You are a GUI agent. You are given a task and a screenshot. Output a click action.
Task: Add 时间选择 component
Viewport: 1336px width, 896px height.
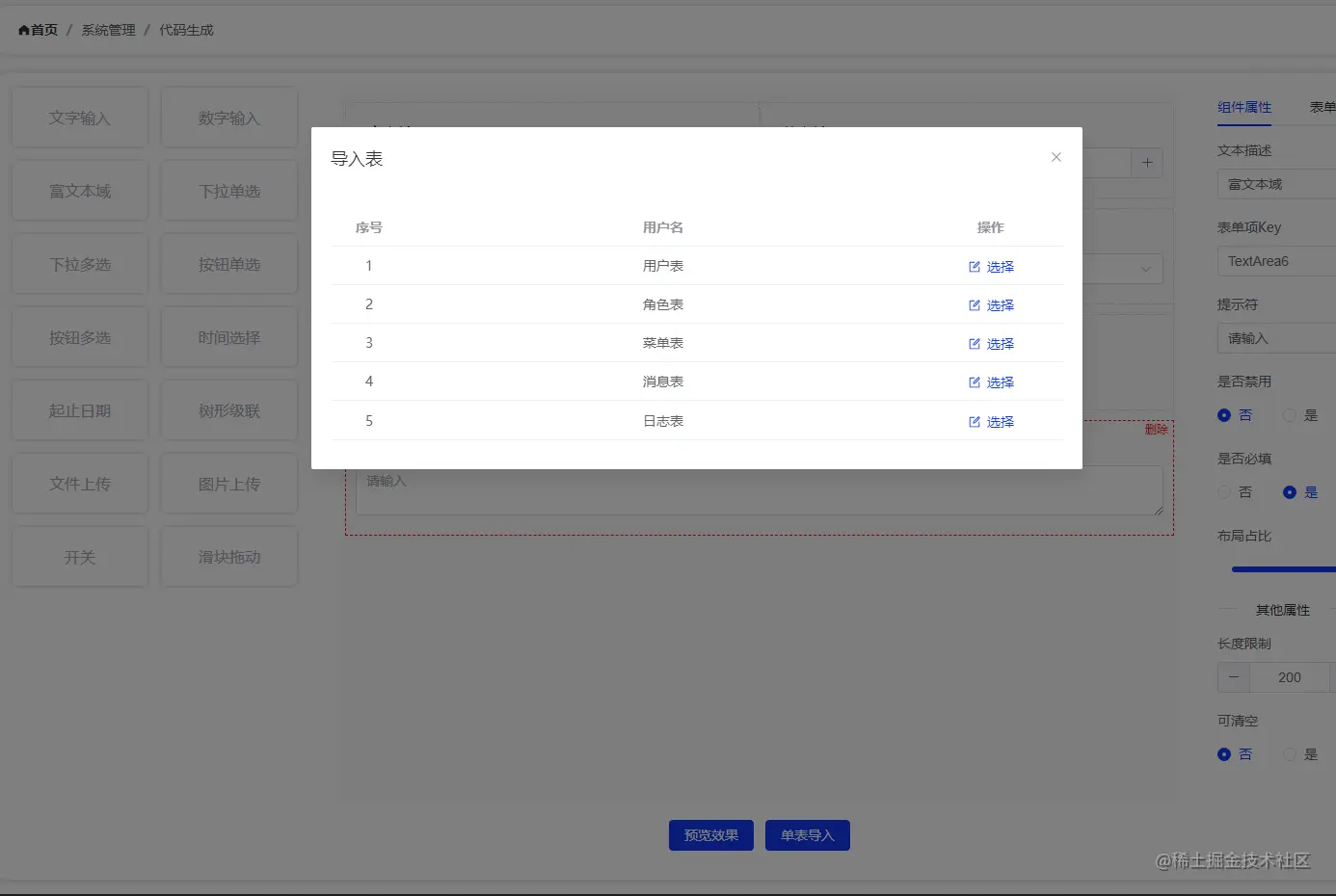point(229,337)
